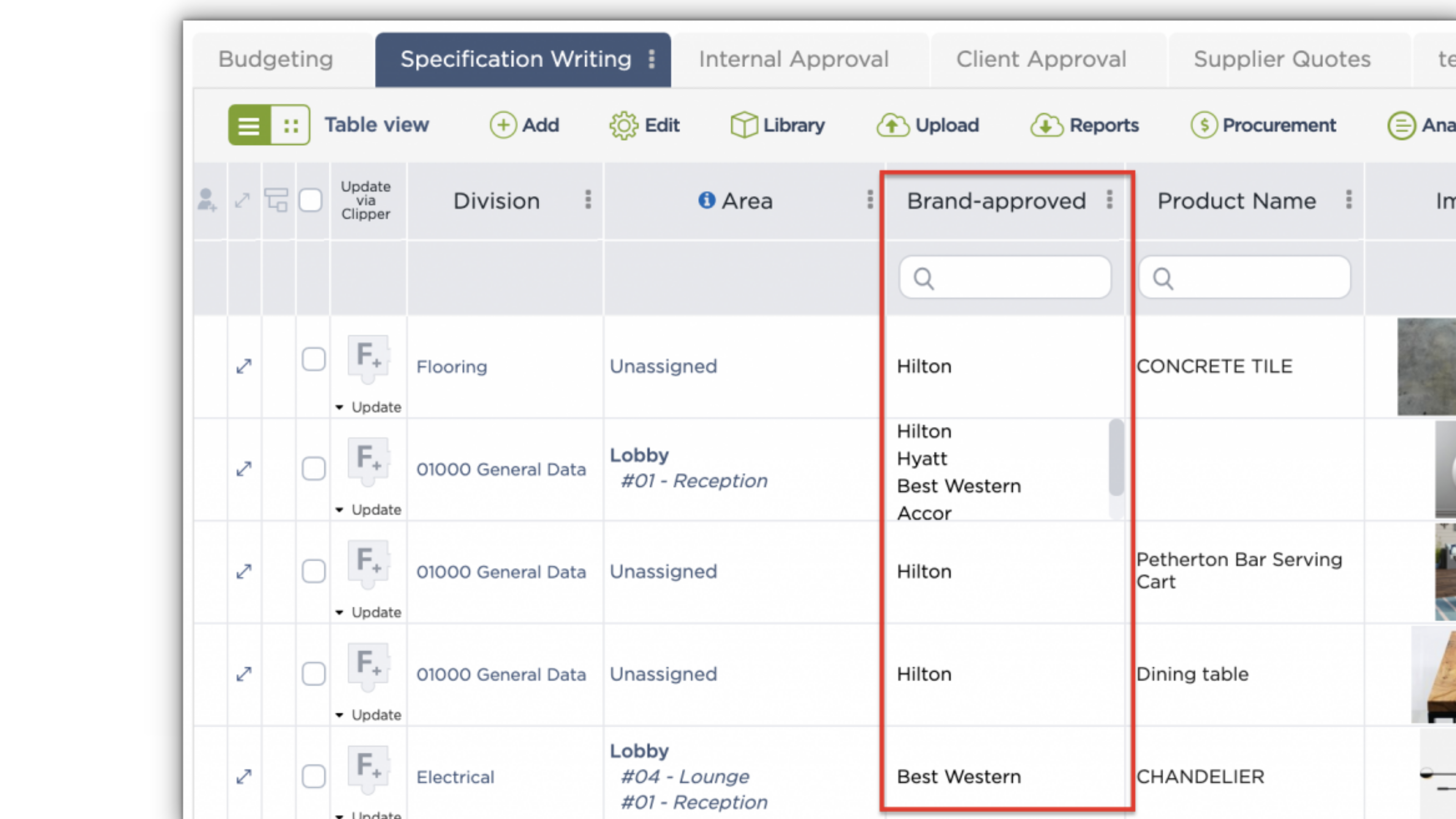Click the CONCRETE TILE product name

point(1214,366)
